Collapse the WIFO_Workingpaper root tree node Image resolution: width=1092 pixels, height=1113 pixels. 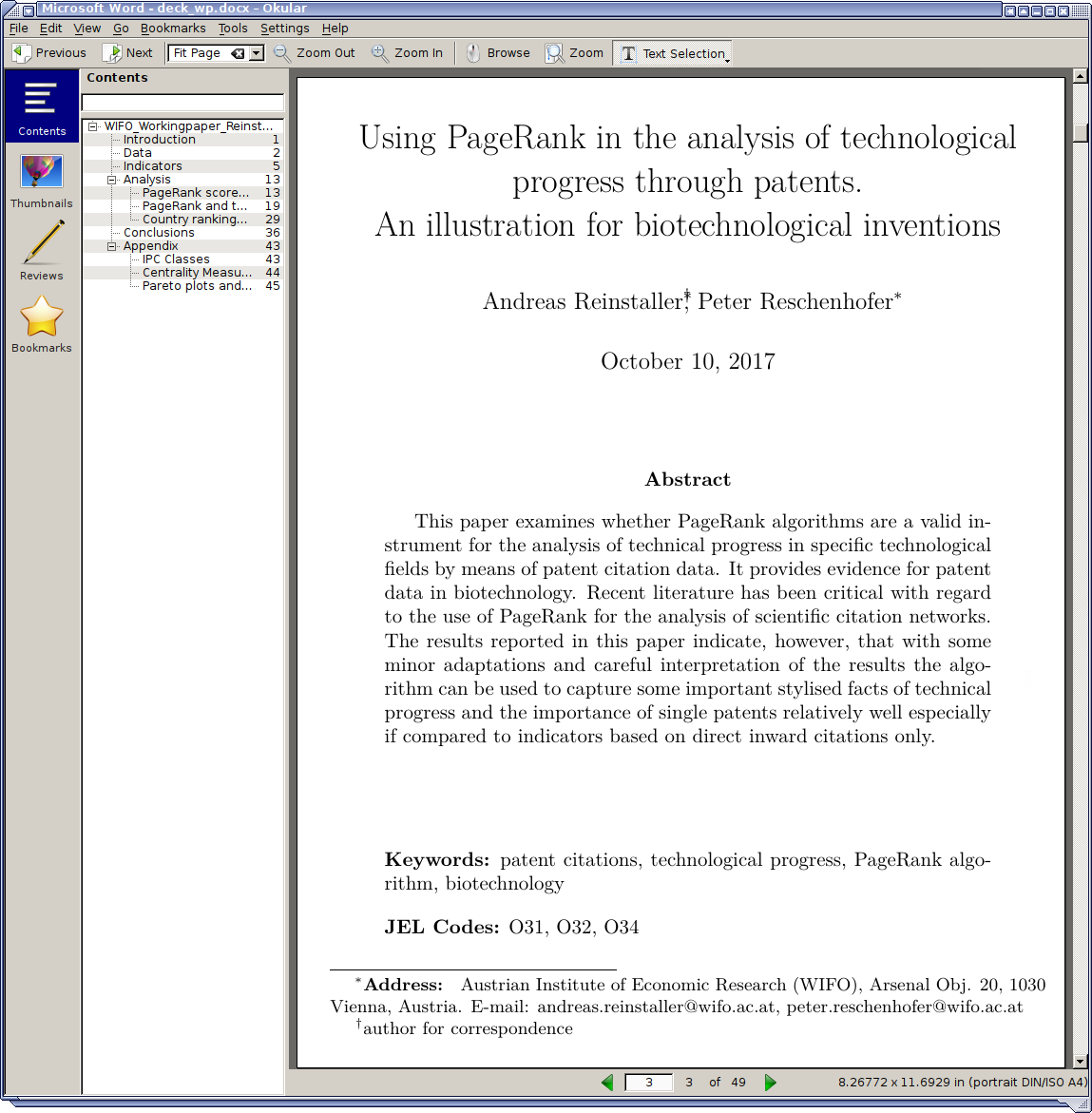click(93, 126)
